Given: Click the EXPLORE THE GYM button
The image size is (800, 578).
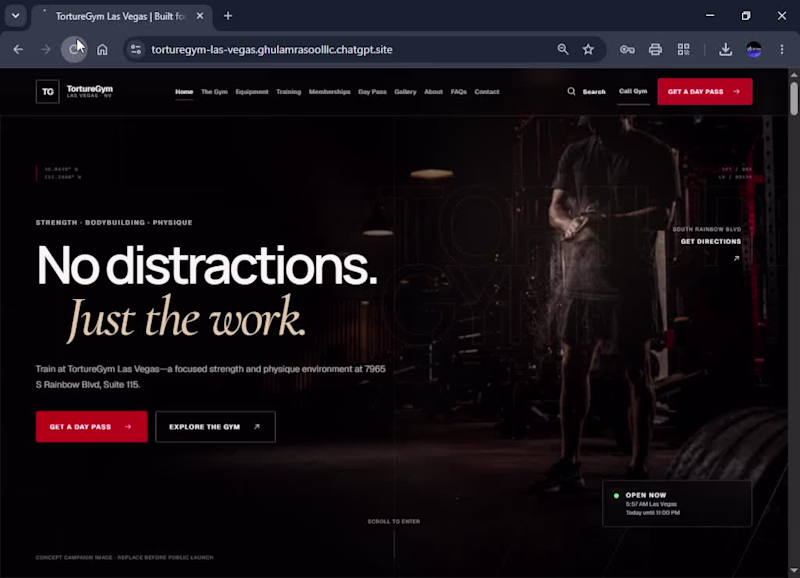Looking at the screenshot, I should pos(215,426).
